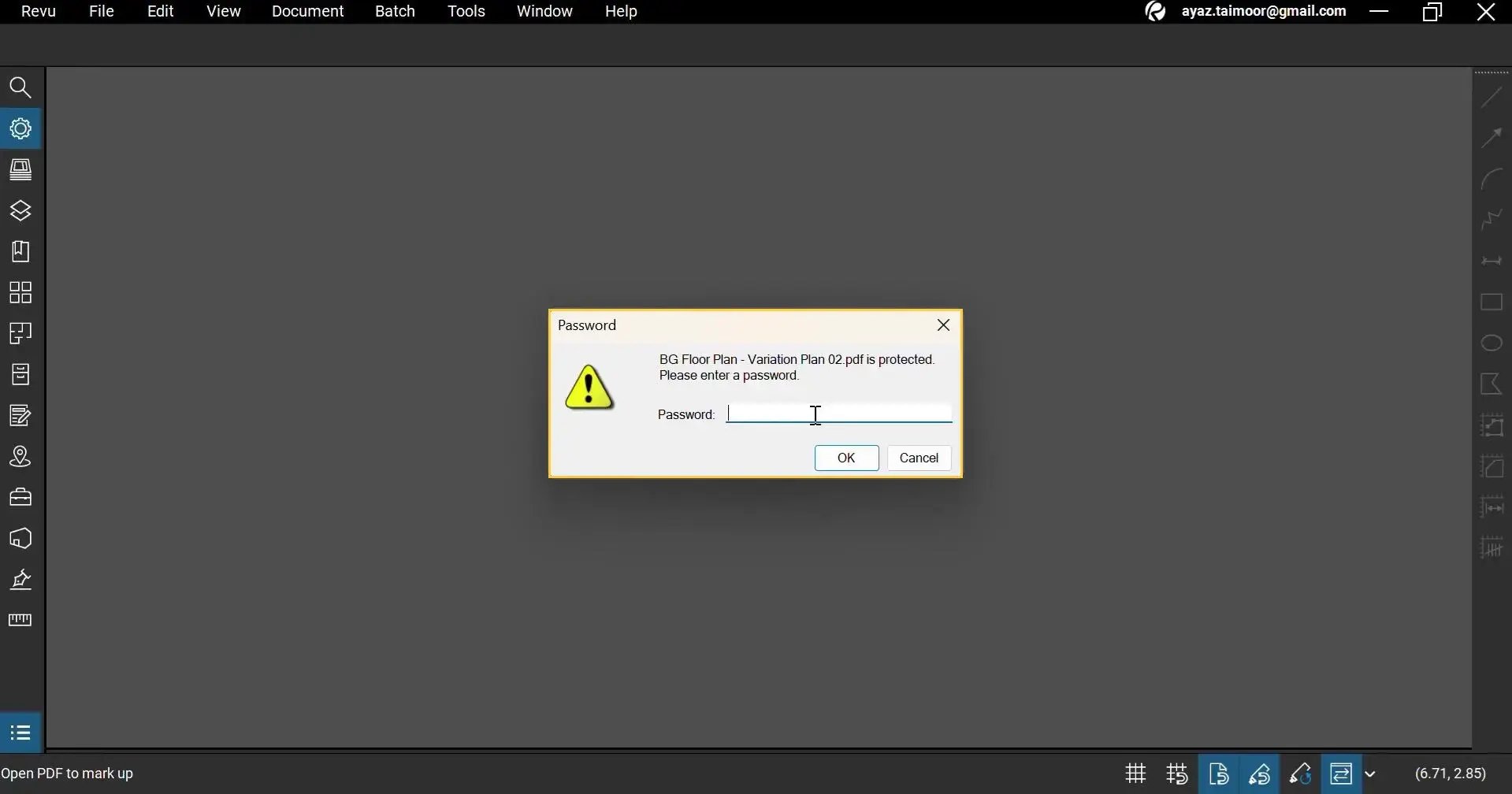1512x794 pixels.
Task: Open the Search panel magnifier icon
Action: (x=20, y=87)
